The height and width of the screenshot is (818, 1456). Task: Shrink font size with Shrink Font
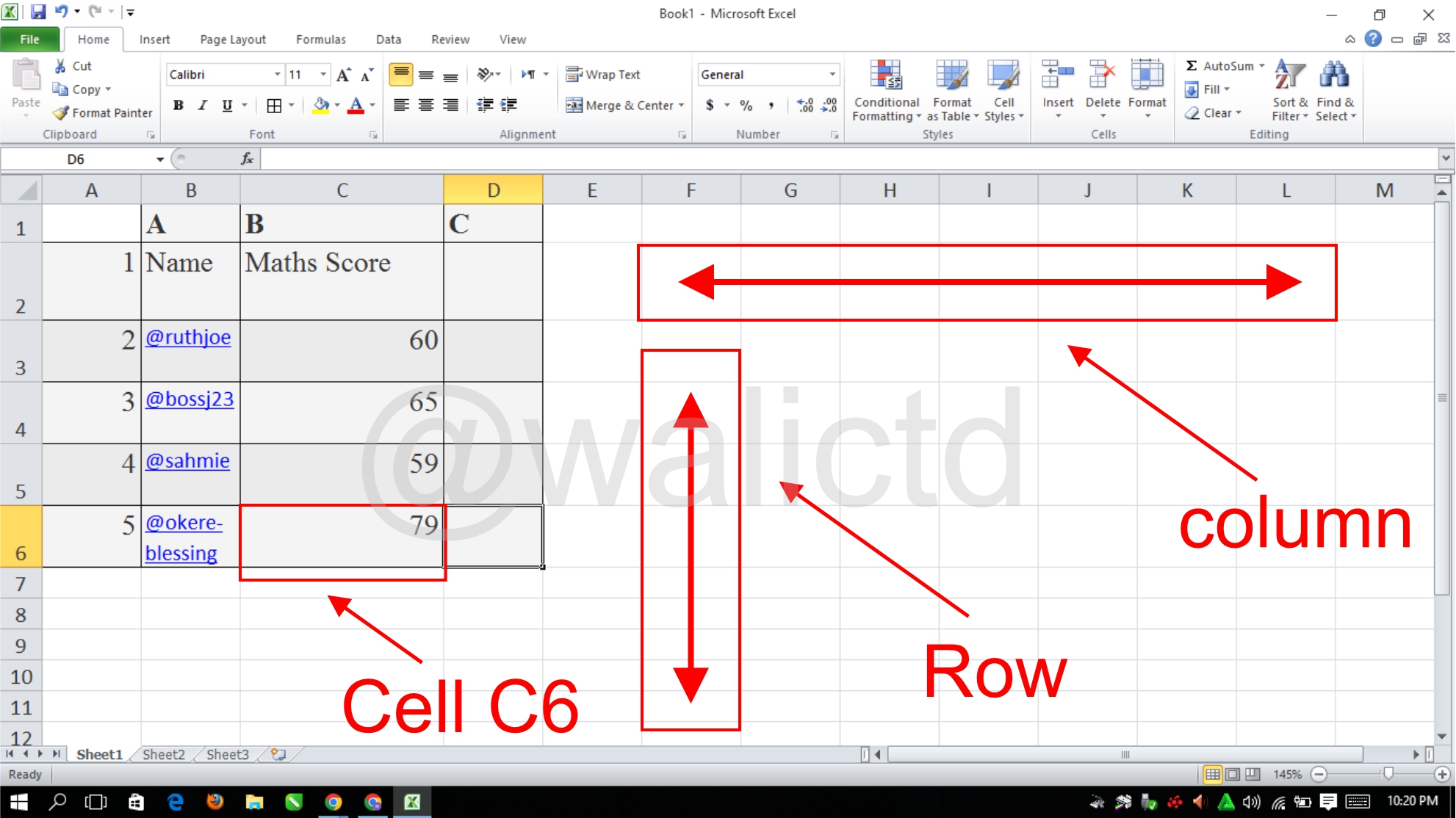click(x=367, y=75)
